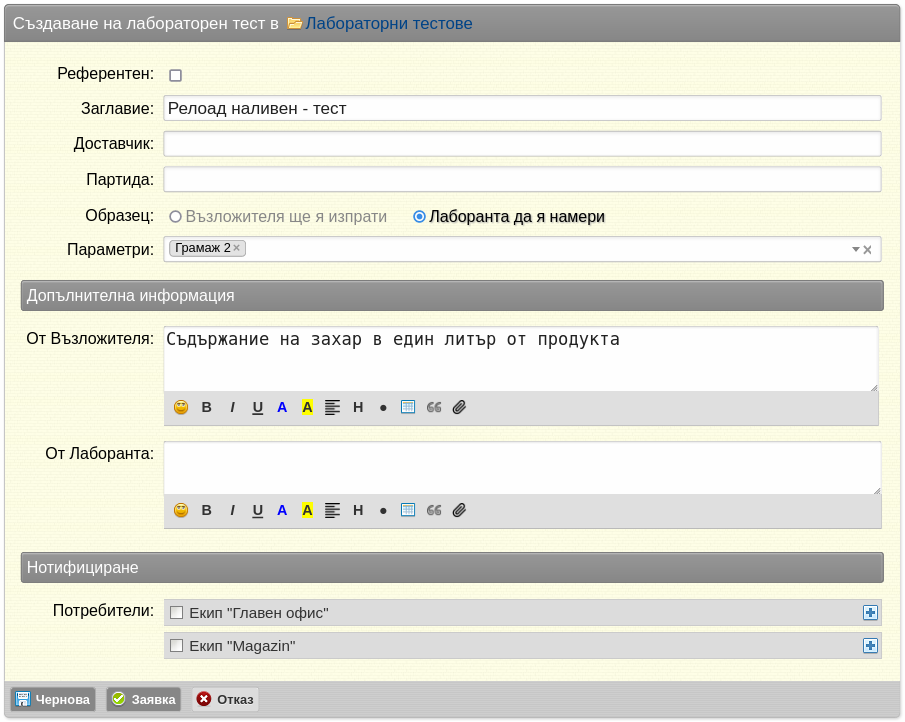Open the Параметри dropdown arrow
The width and height of the screenshot is (905, 722).
coord(855,249)
